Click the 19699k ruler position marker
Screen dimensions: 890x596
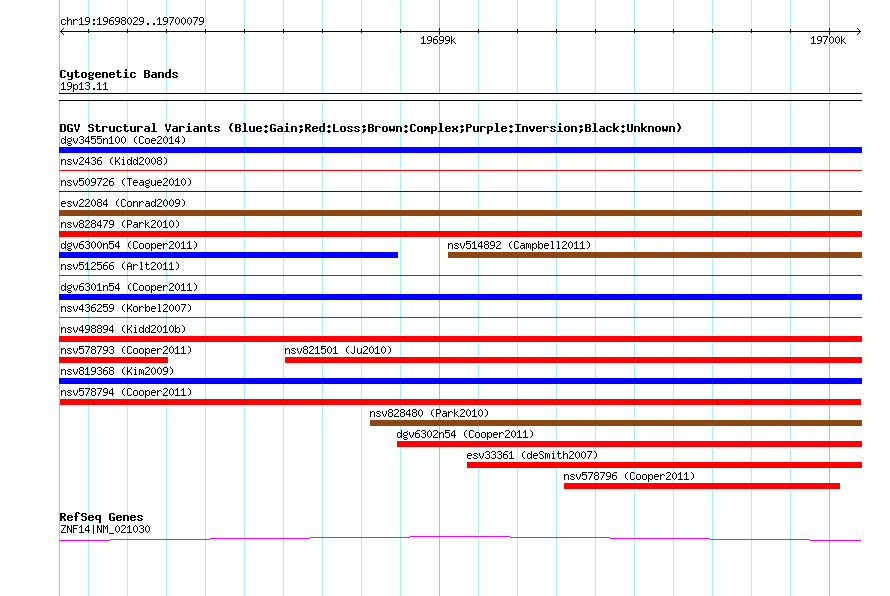tap(438, 40)
